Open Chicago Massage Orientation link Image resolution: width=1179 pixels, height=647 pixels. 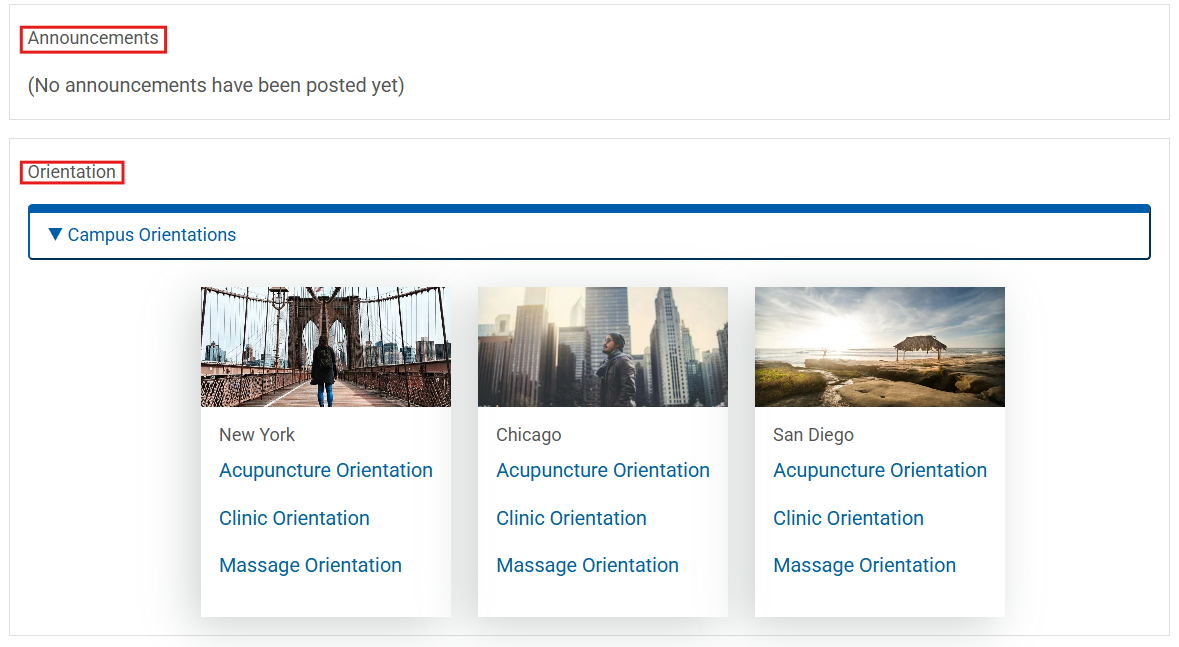coord(587,565)
